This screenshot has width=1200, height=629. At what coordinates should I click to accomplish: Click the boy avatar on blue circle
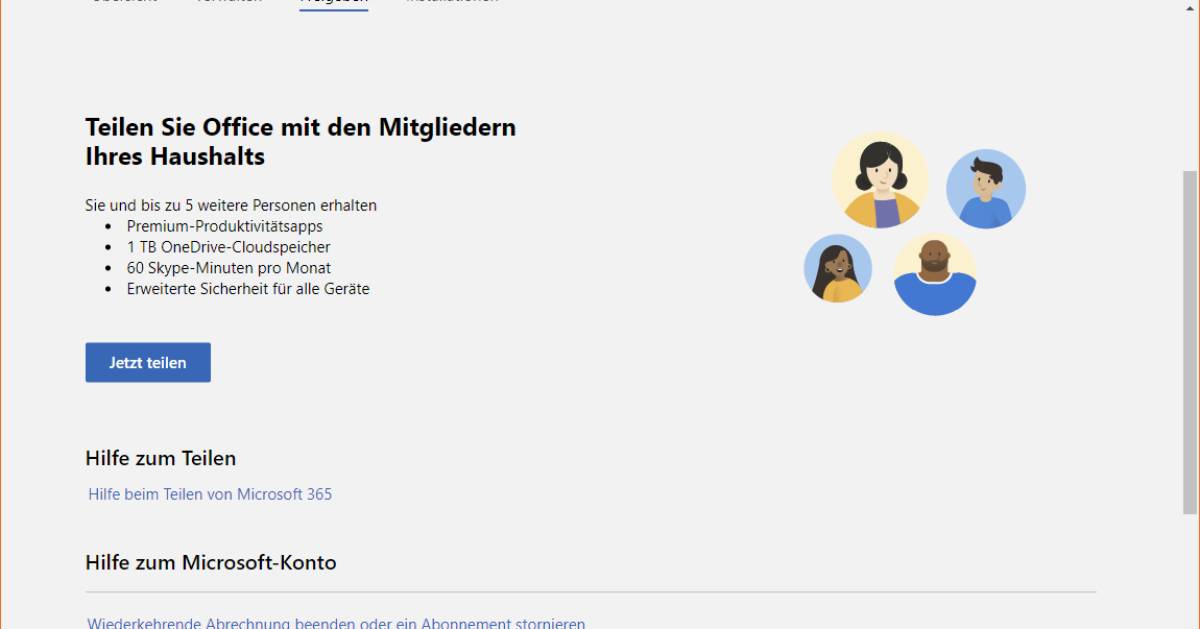click(x=985, y=190)
